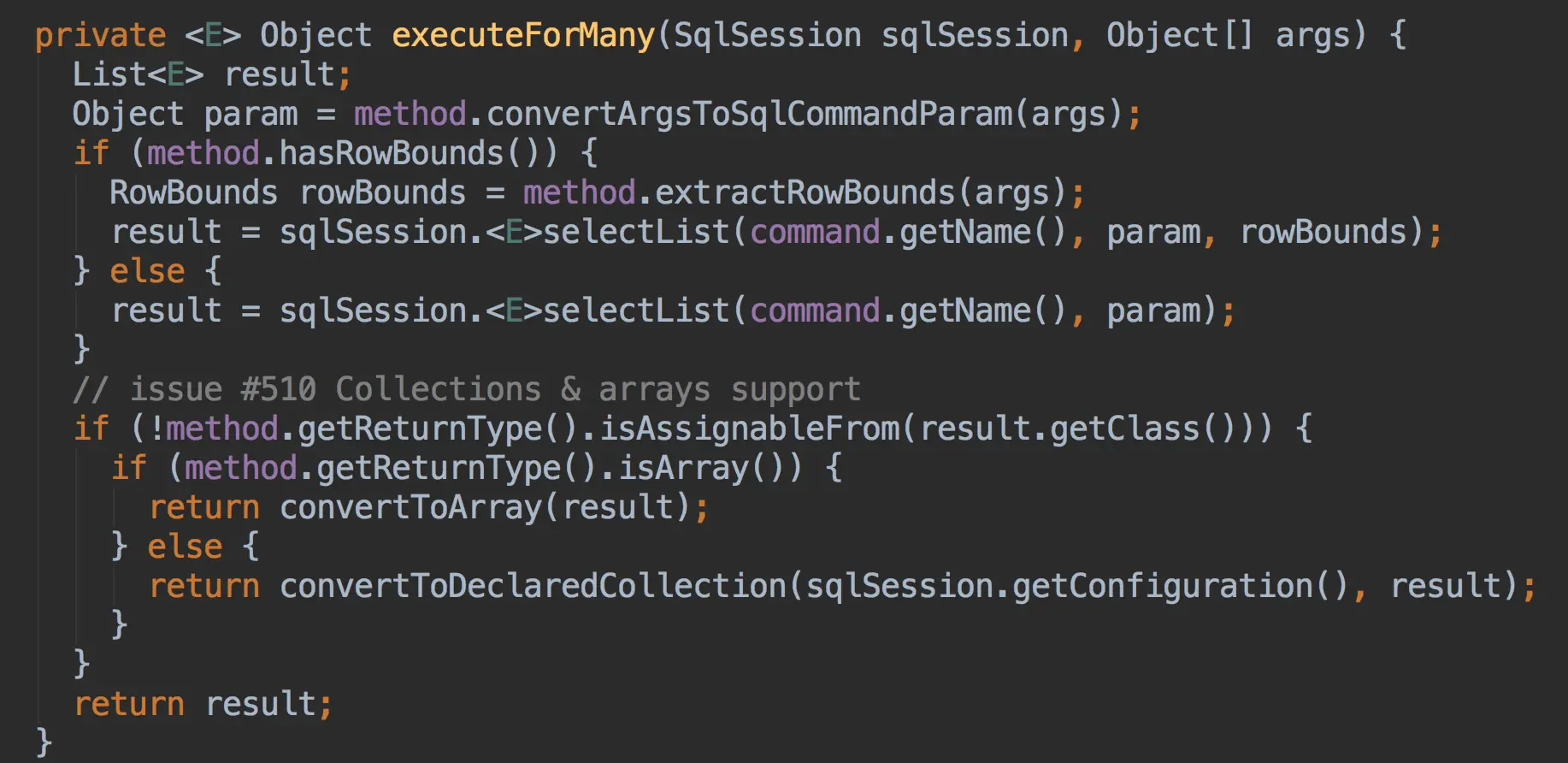
Task: Click convertArgsToSqlCommandParam method call
Action: (749, 114)
